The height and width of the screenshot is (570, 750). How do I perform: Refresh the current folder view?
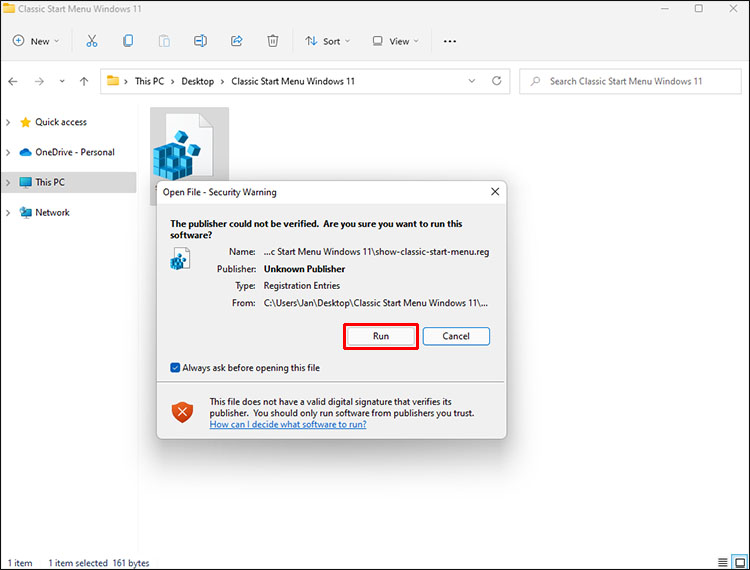(x=496, y=81)
